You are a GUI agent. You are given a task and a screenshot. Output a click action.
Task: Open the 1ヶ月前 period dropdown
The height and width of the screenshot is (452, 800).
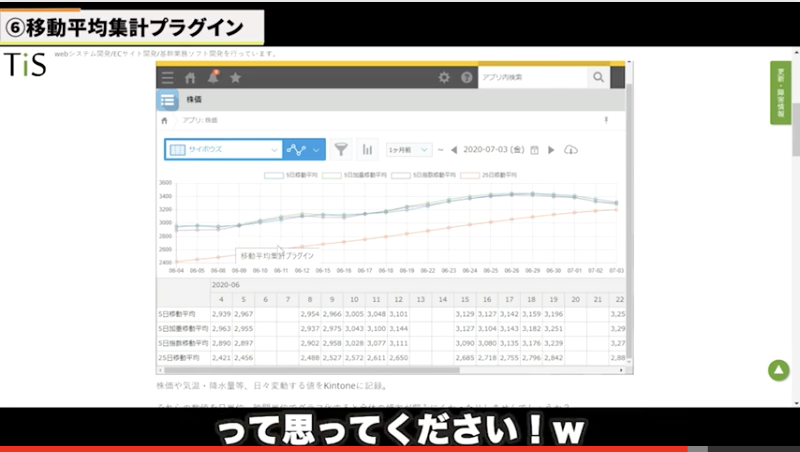click(407, 150)
